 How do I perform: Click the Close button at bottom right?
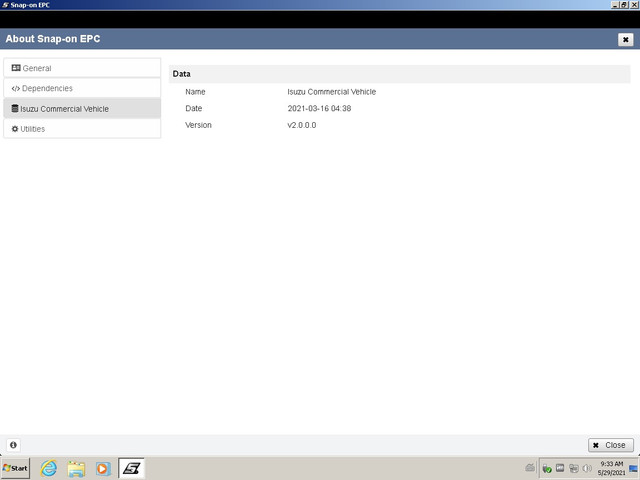coord(611,445)
